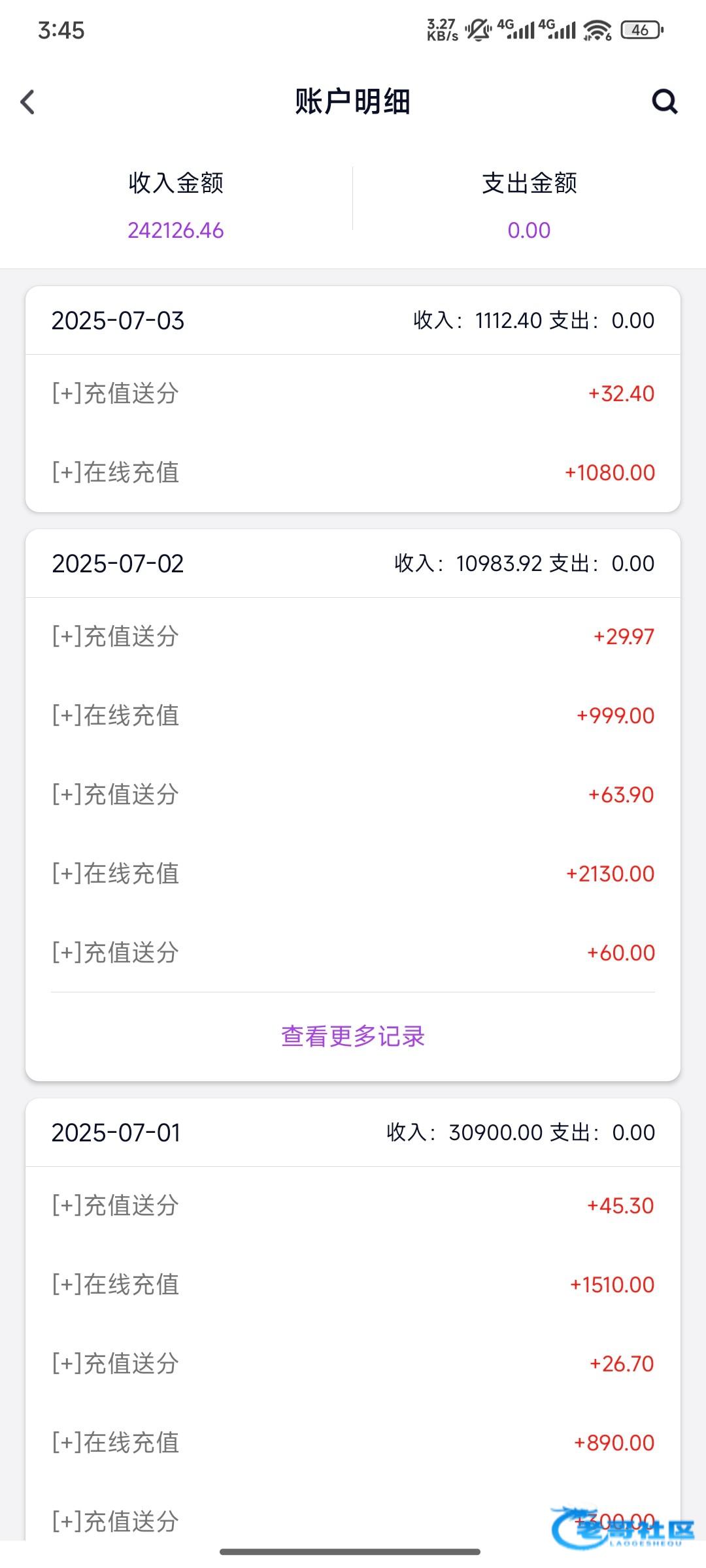This screenshot has height=1568, width=706.
Task: Open the +1510.00 在线充值 record
Action: 353,1284
